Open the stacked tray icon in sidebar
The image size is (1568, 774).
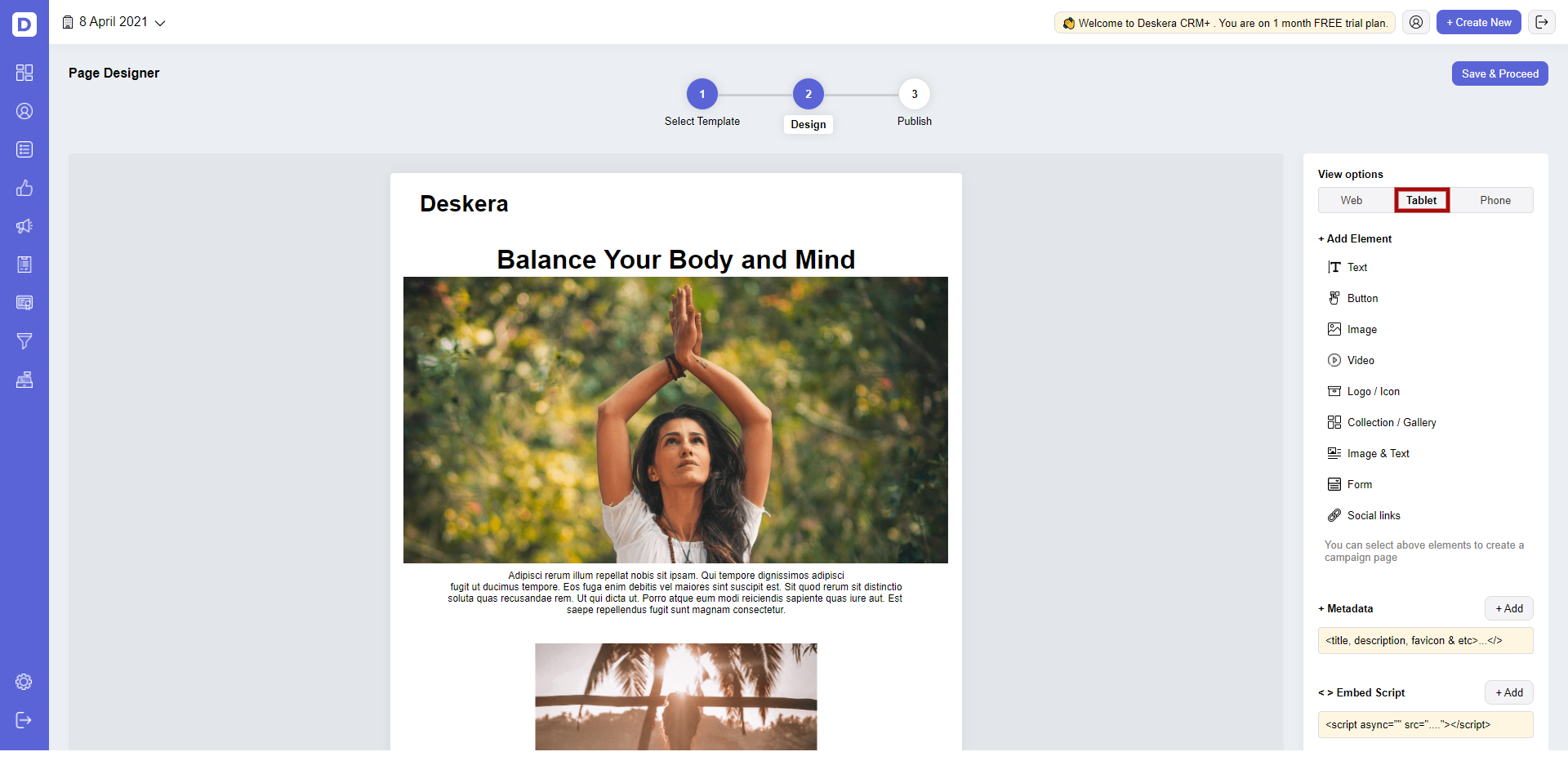[24, 380]
